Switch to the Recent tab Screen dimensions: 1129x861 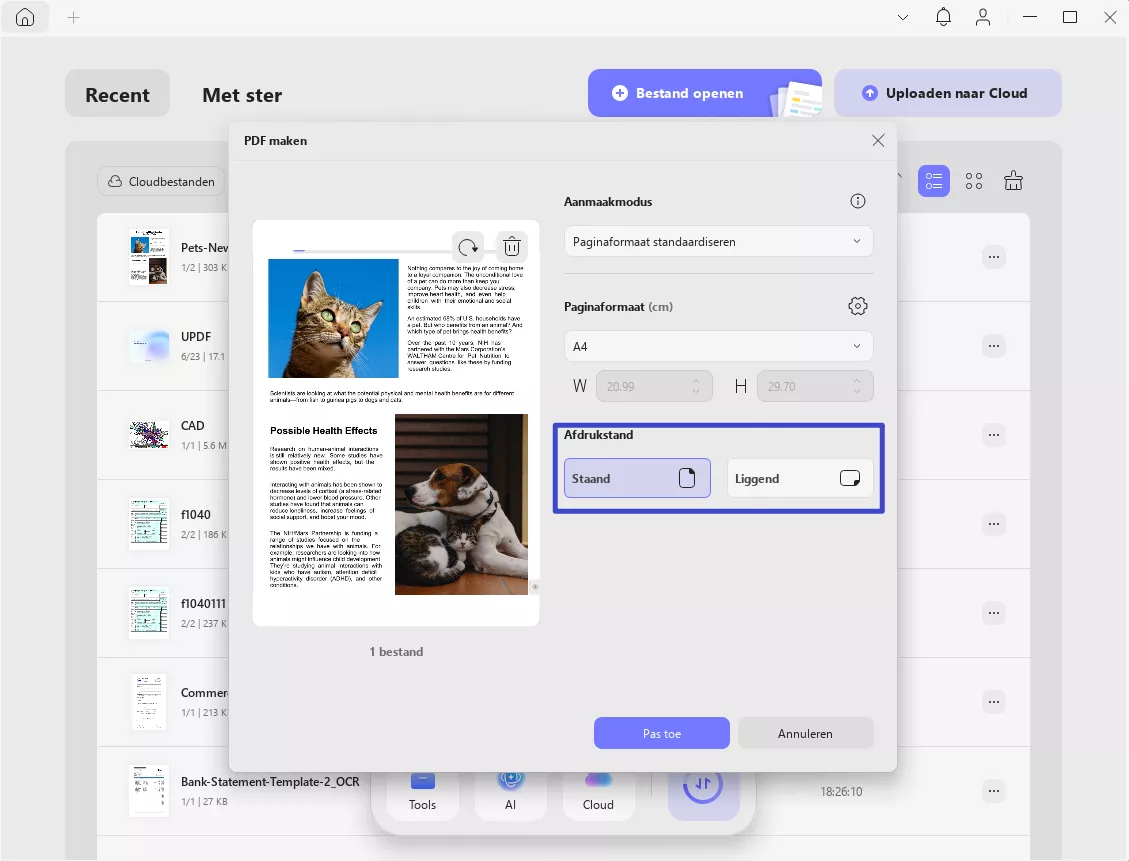click(117, 94)
